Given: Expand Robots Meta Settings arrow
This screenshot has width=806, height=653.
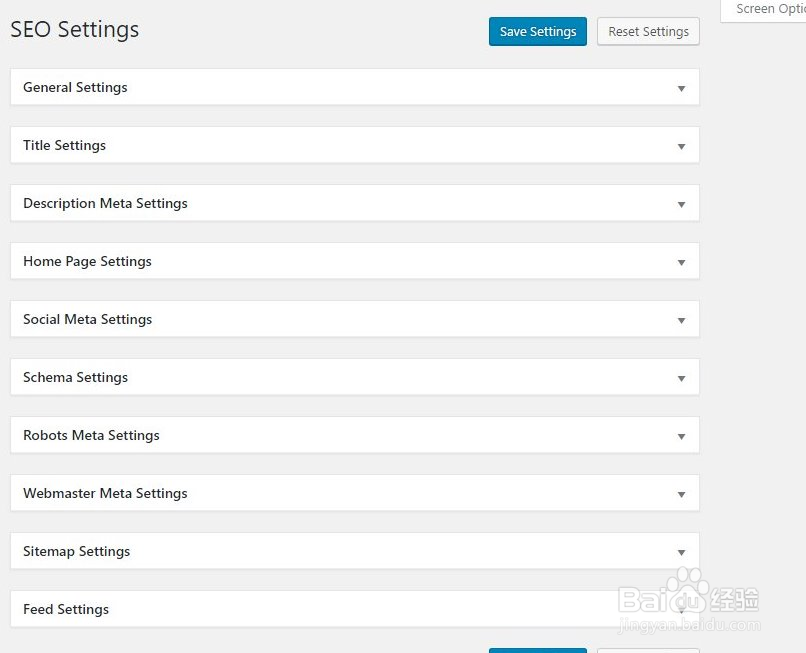Looking at the screenshot, I should (x=681, y=437).
